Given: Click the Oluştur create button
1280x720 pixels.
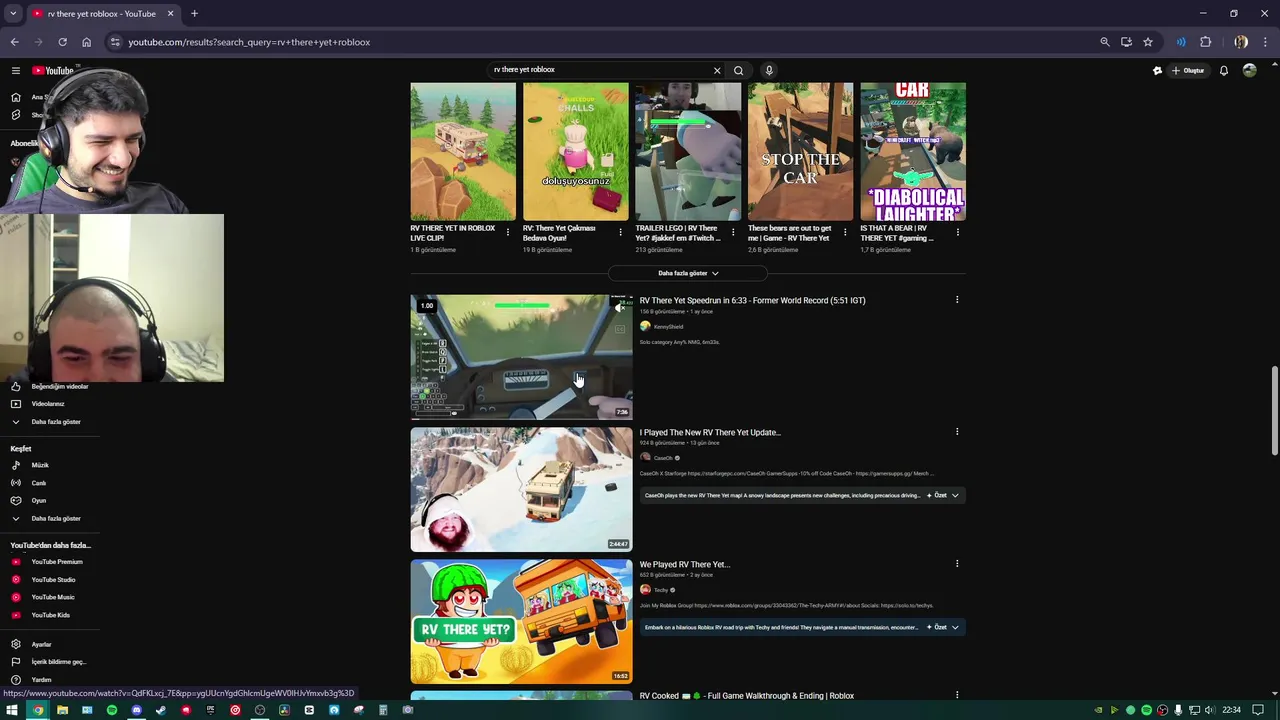Looking at the screenshot, I should [x=1188, y=71].
